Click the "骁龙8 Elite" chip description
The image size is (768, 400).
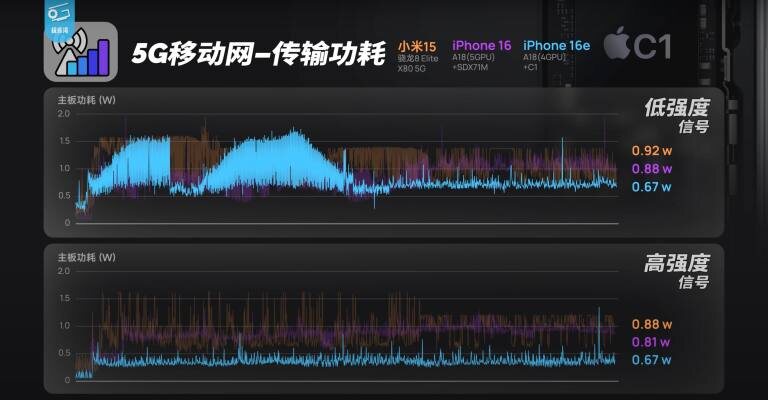418,58
